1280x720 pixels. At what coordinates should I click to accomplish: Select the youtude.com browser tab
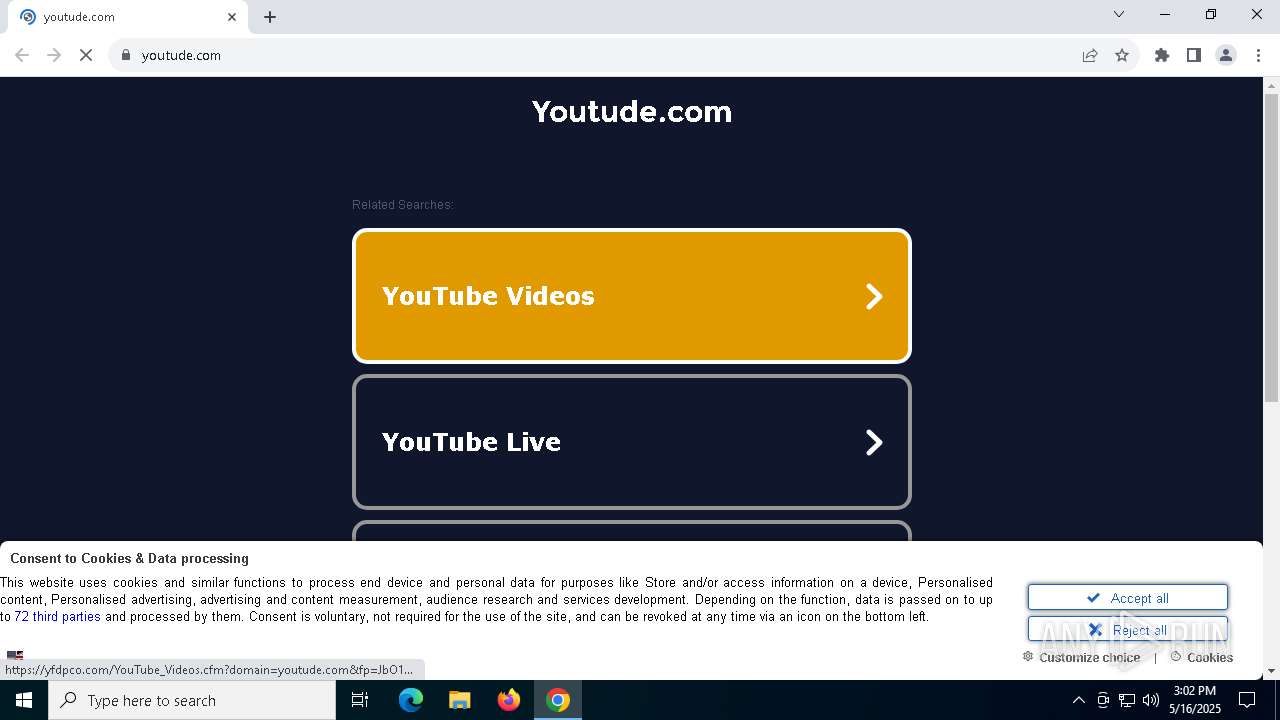coord(128,17)
